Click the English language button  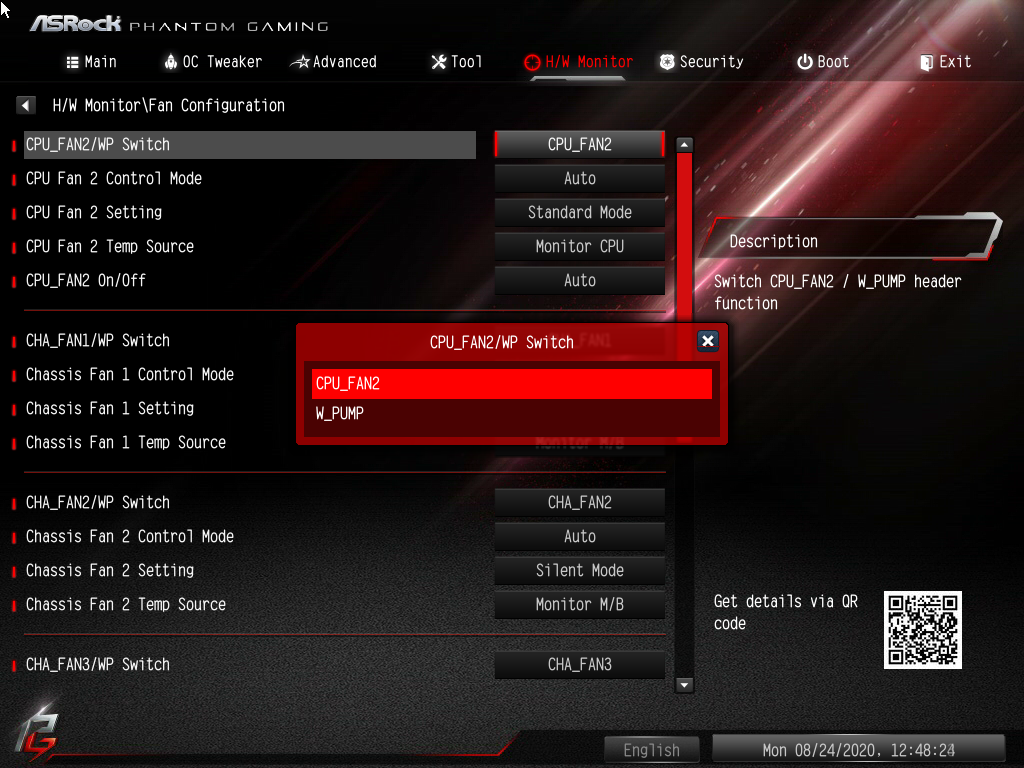click(652, 750)
